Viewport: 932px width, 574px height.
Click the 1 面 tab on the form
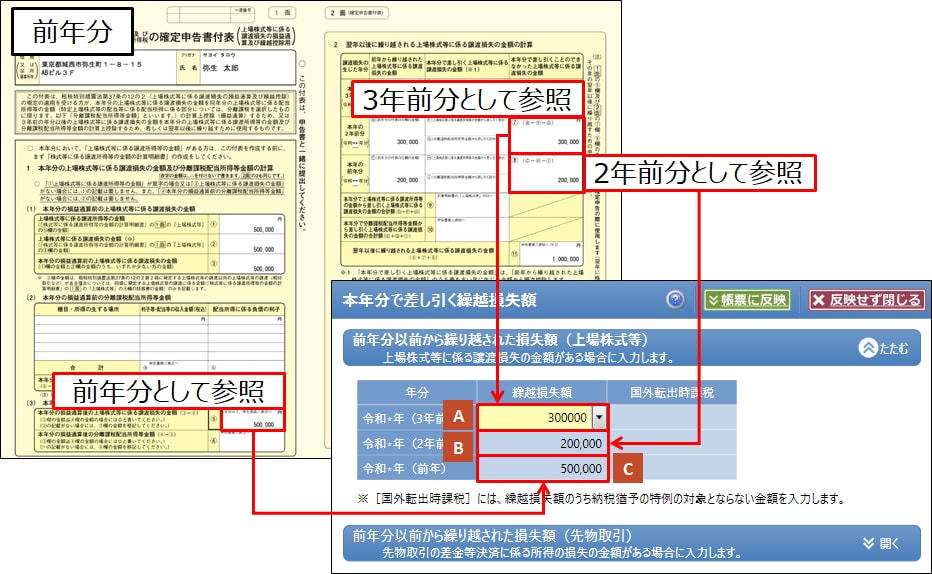282,12
